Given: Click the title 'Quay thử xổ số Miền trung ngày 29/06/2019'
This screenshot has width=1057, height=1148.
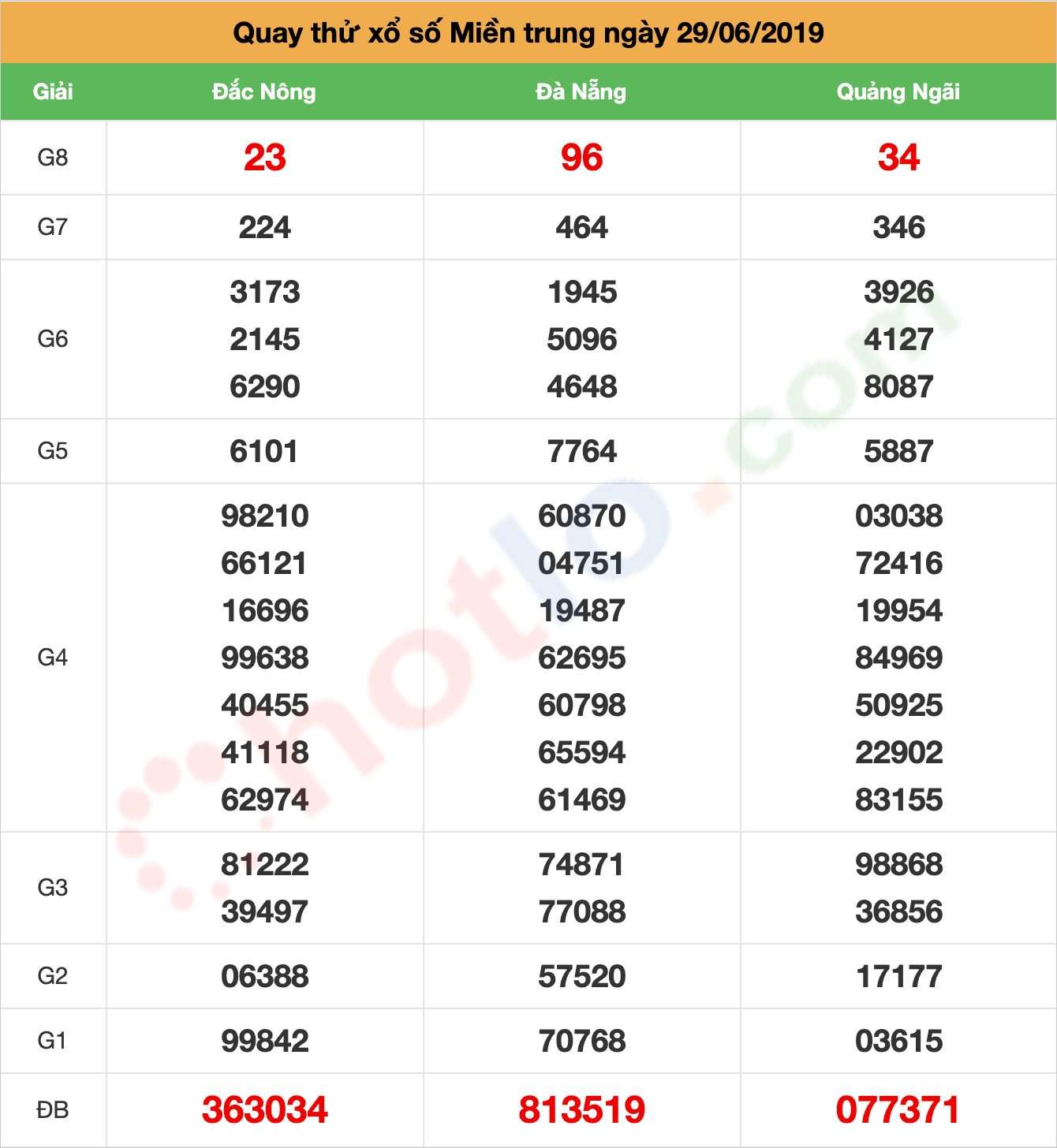Looking at the screenshot, I should (528, 33).
